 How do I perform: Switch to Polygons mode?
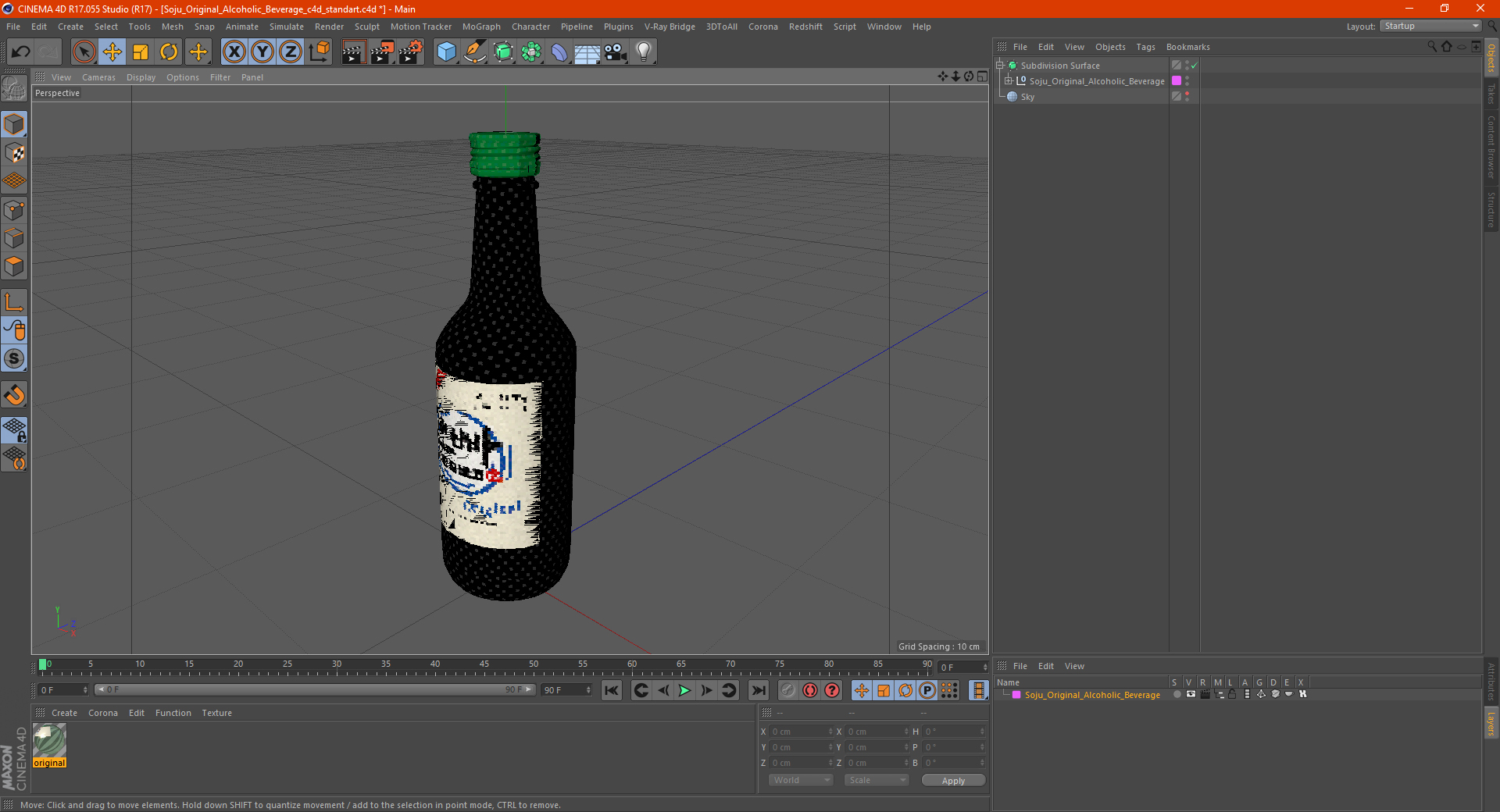(x=14, y=266)
